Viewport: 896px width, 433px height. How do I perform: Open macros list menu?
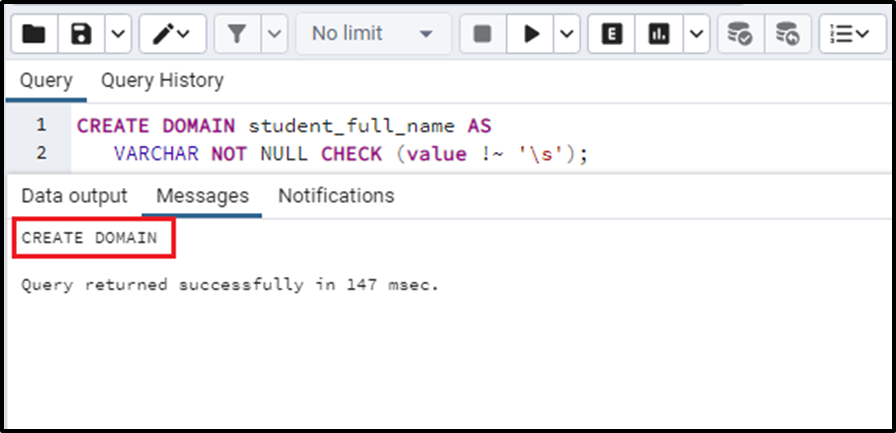[852, 34]
